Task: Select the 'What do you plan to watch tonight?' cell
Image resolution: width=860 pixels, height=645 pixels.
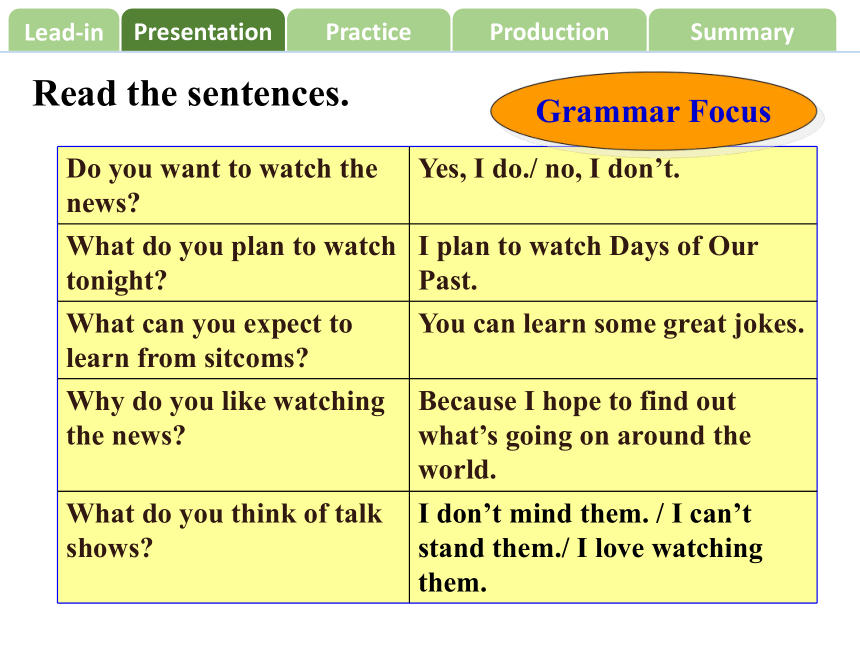Action: tap(234, 263)
